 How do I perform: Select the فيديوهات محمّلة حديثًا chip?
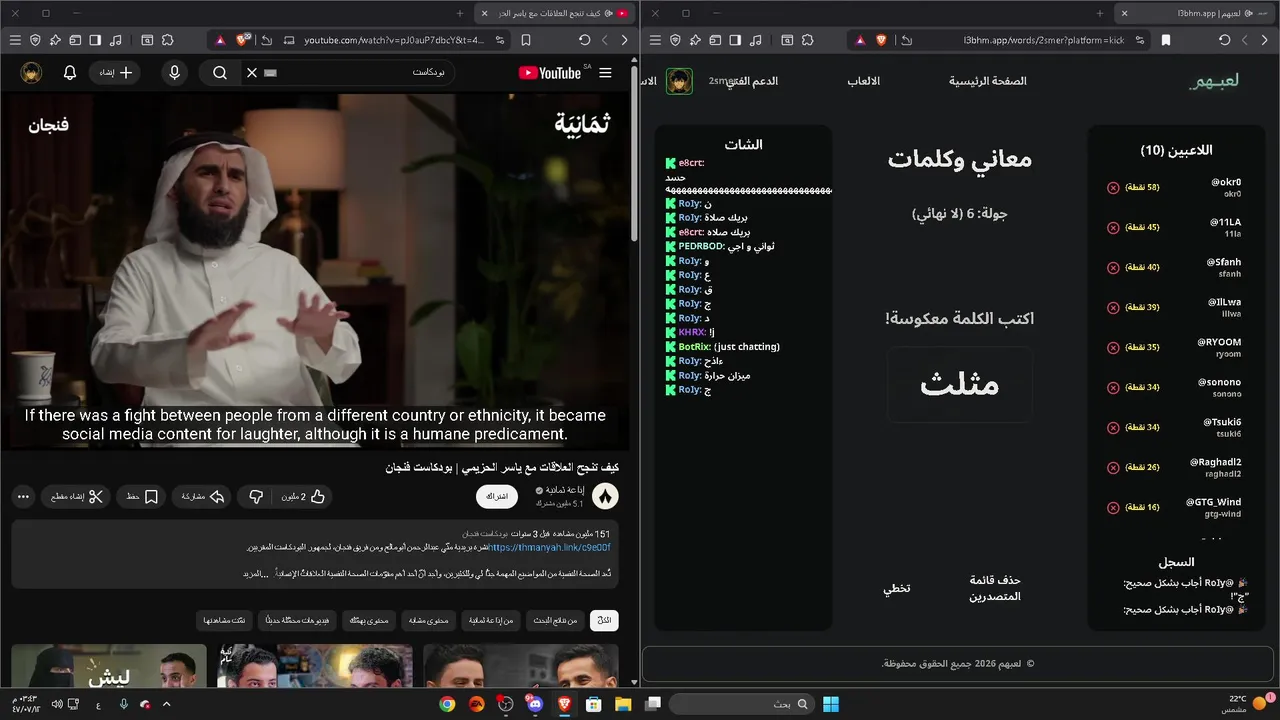295,620
